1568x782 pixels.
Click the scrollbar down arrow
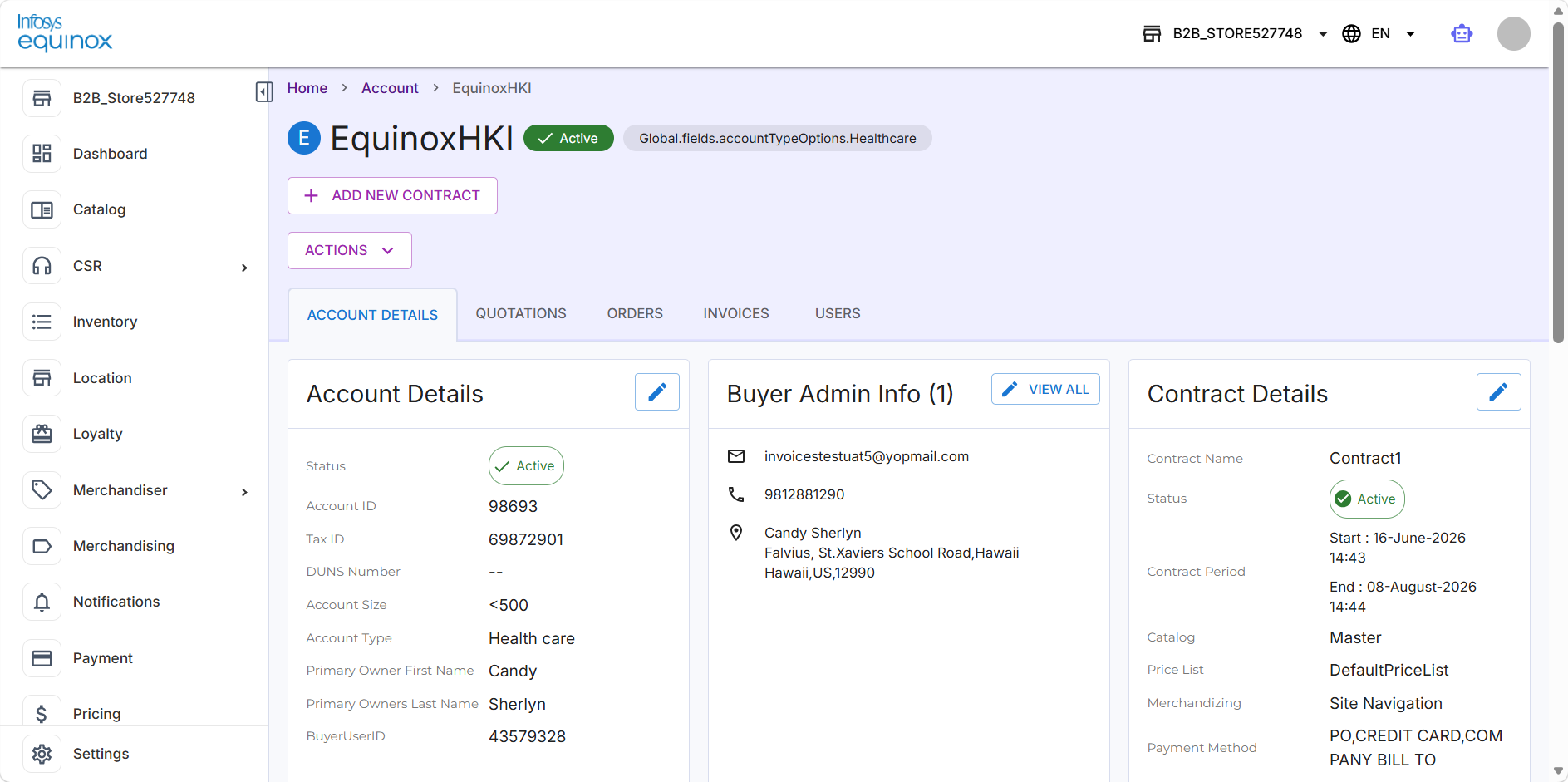(1559, 772)
